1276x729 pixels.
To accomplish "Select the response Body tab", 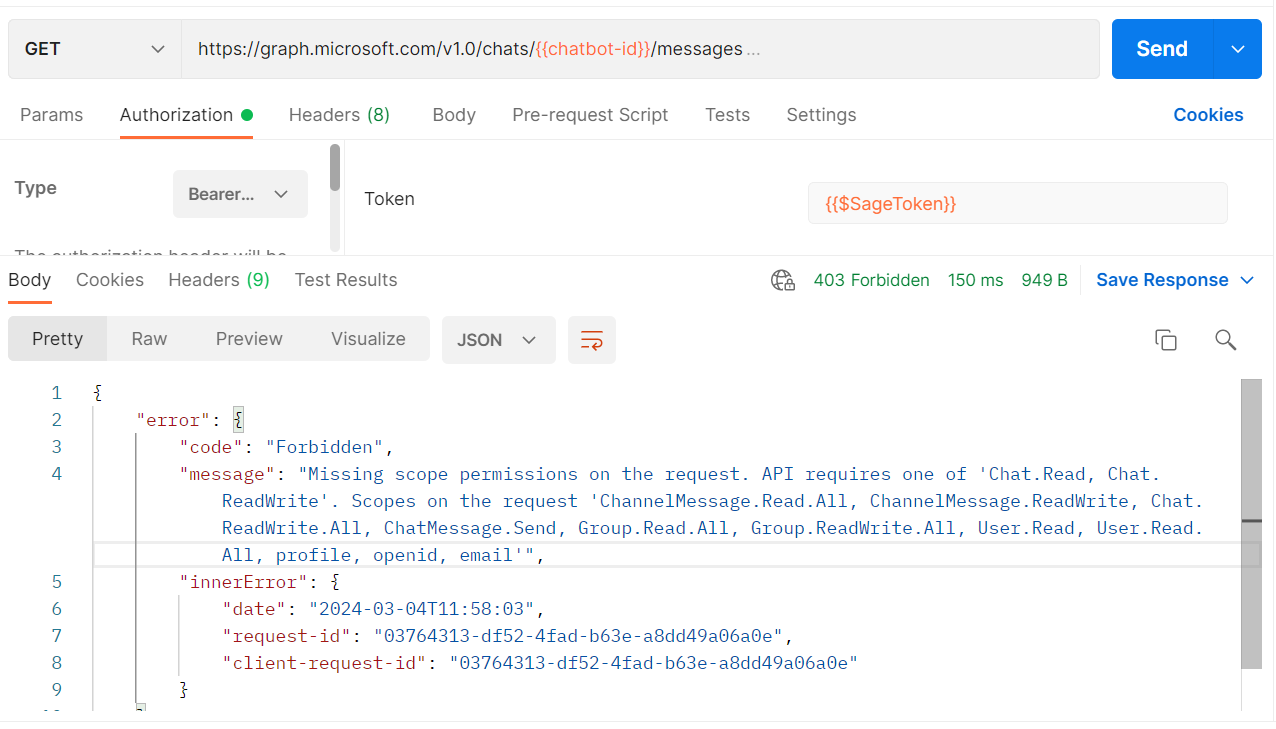I will (x=30, y=280).
